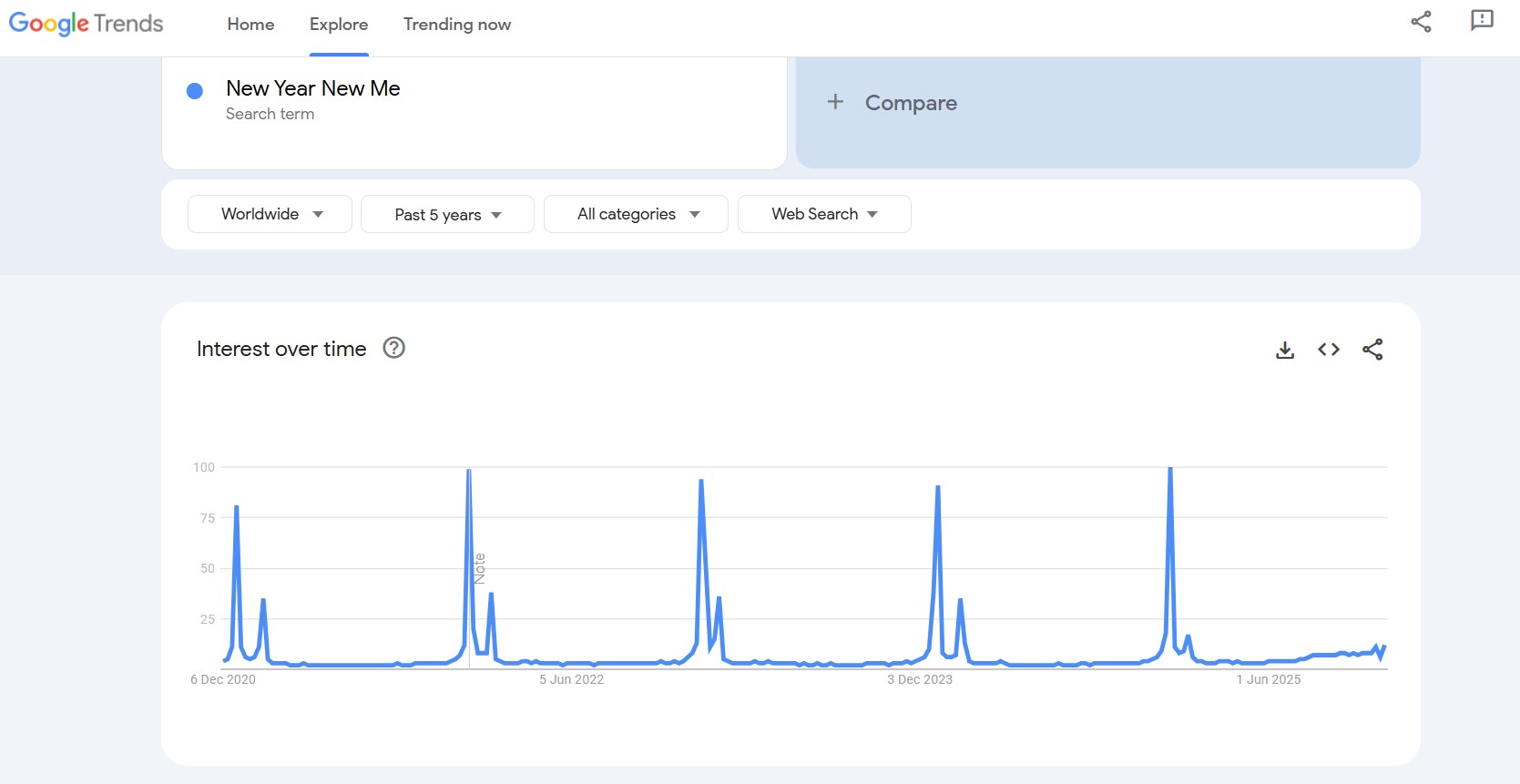The image size is (1520, 784).
Task: Click the send feedback icon
Action: pyautogui.click(x=1482, y=21)
